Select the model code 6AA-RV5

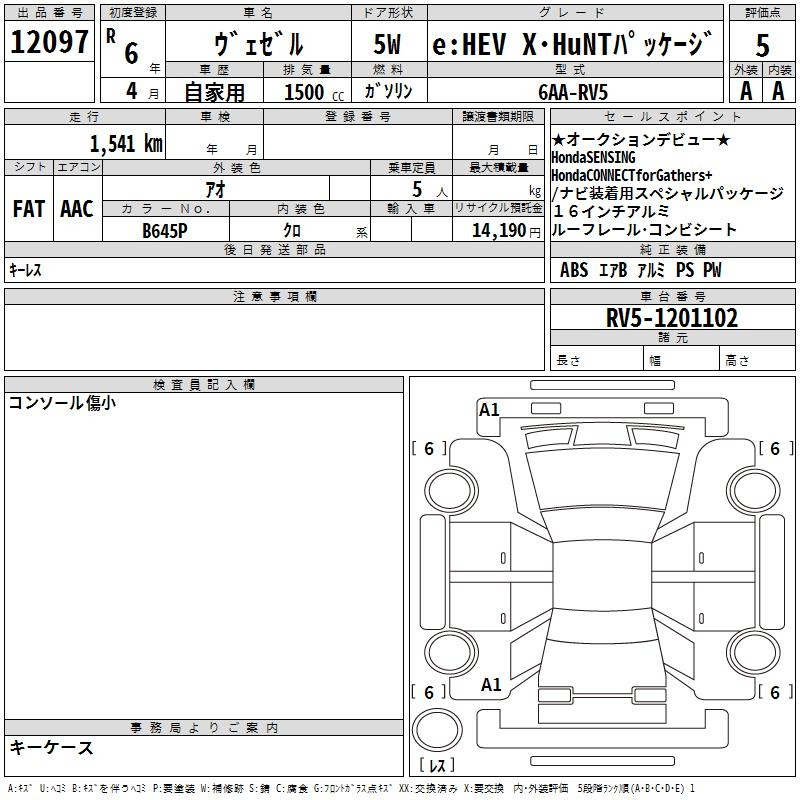573,92
